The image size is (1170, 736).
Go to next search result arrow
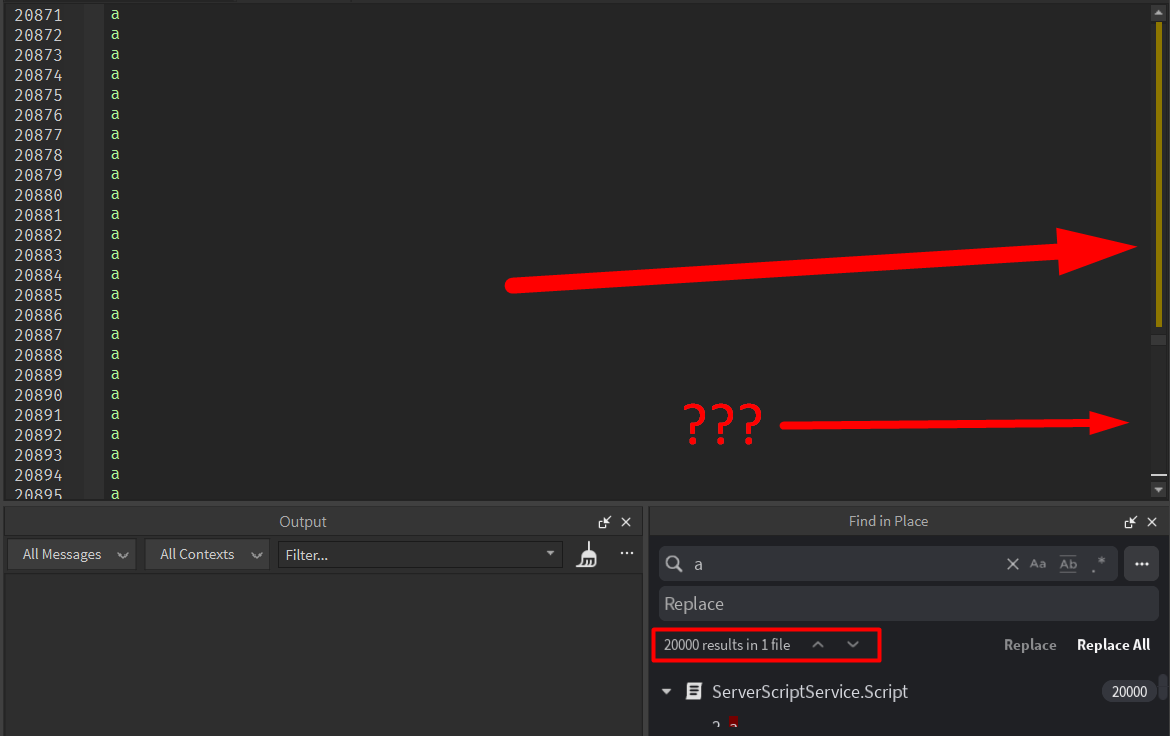pos(853,645)
